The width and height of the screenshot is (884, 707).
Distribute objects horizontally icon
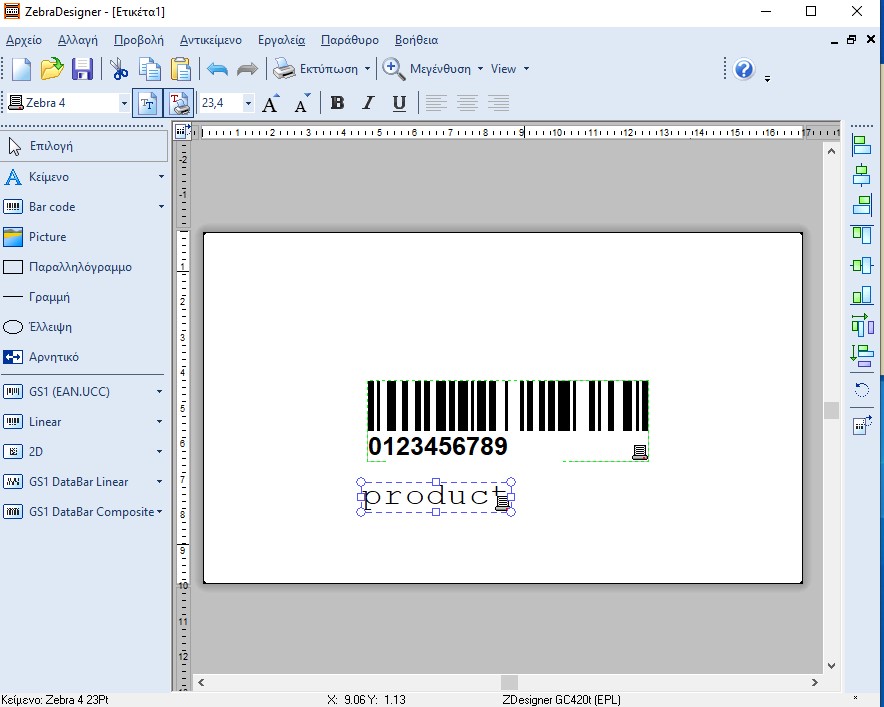pyautogui.click(x=862, y=325)
